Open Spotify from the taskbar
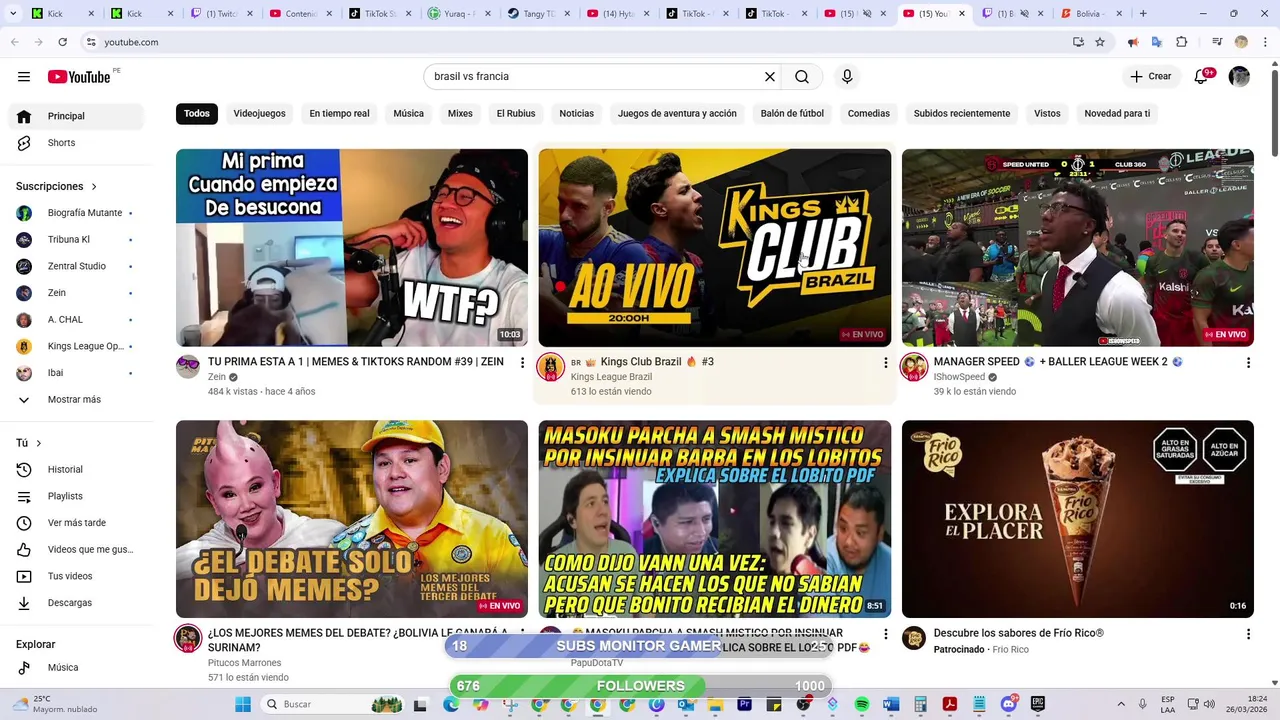 pyautogui.click(x=862, y=704)
